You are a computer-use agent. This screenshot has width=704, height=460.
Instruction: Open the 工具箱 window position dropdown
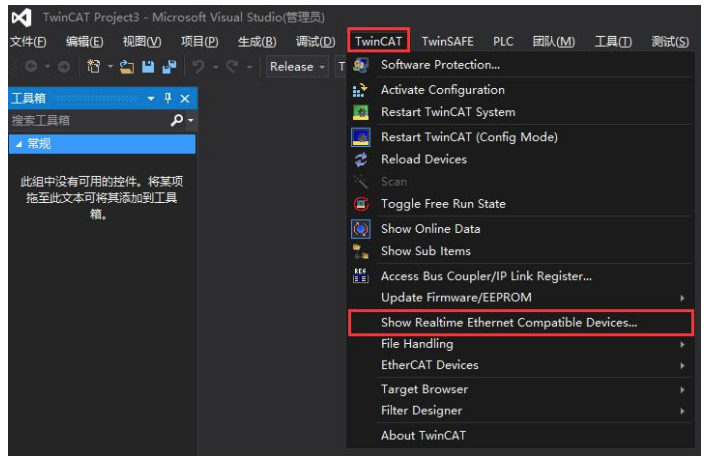point(151,99)
